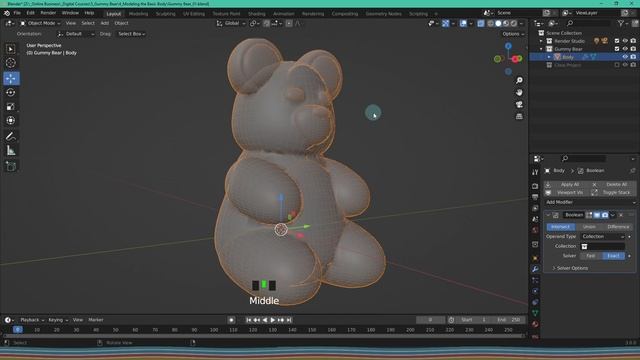This screenshot has height=360, width=640.
Task: Switch to Modeling workspace tab
Action: (x=138, y=14)
